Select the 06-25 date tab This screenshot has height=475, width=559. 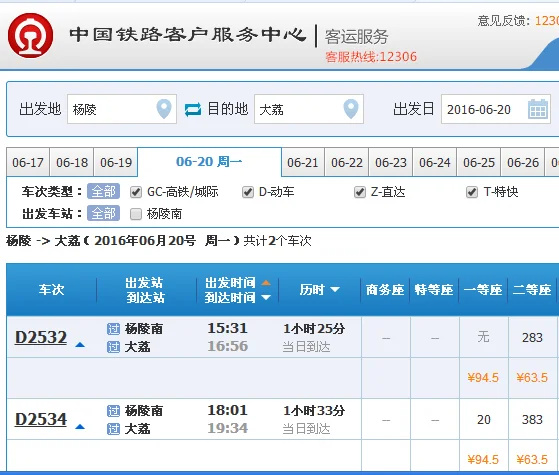[x=479, y=162]
